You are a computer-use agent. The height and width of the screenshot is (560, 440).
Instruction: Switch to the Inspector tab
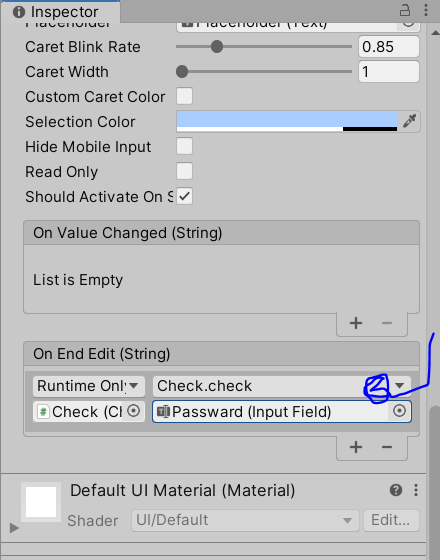pos(61,12)
